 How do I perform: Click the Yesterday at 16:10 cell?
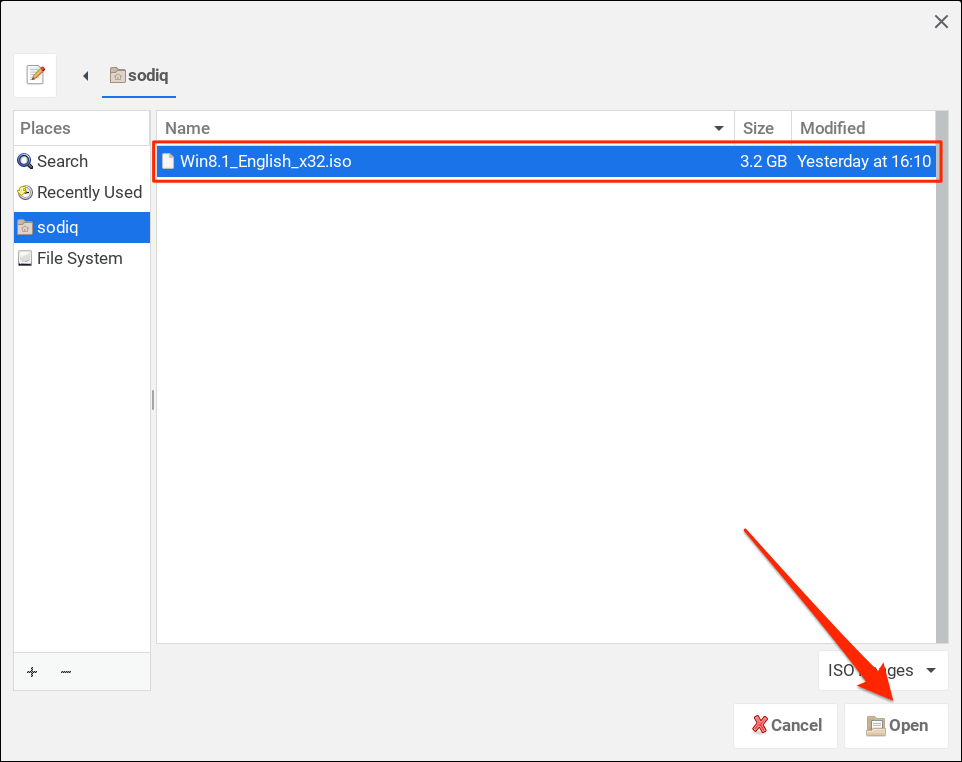[864, 161]
